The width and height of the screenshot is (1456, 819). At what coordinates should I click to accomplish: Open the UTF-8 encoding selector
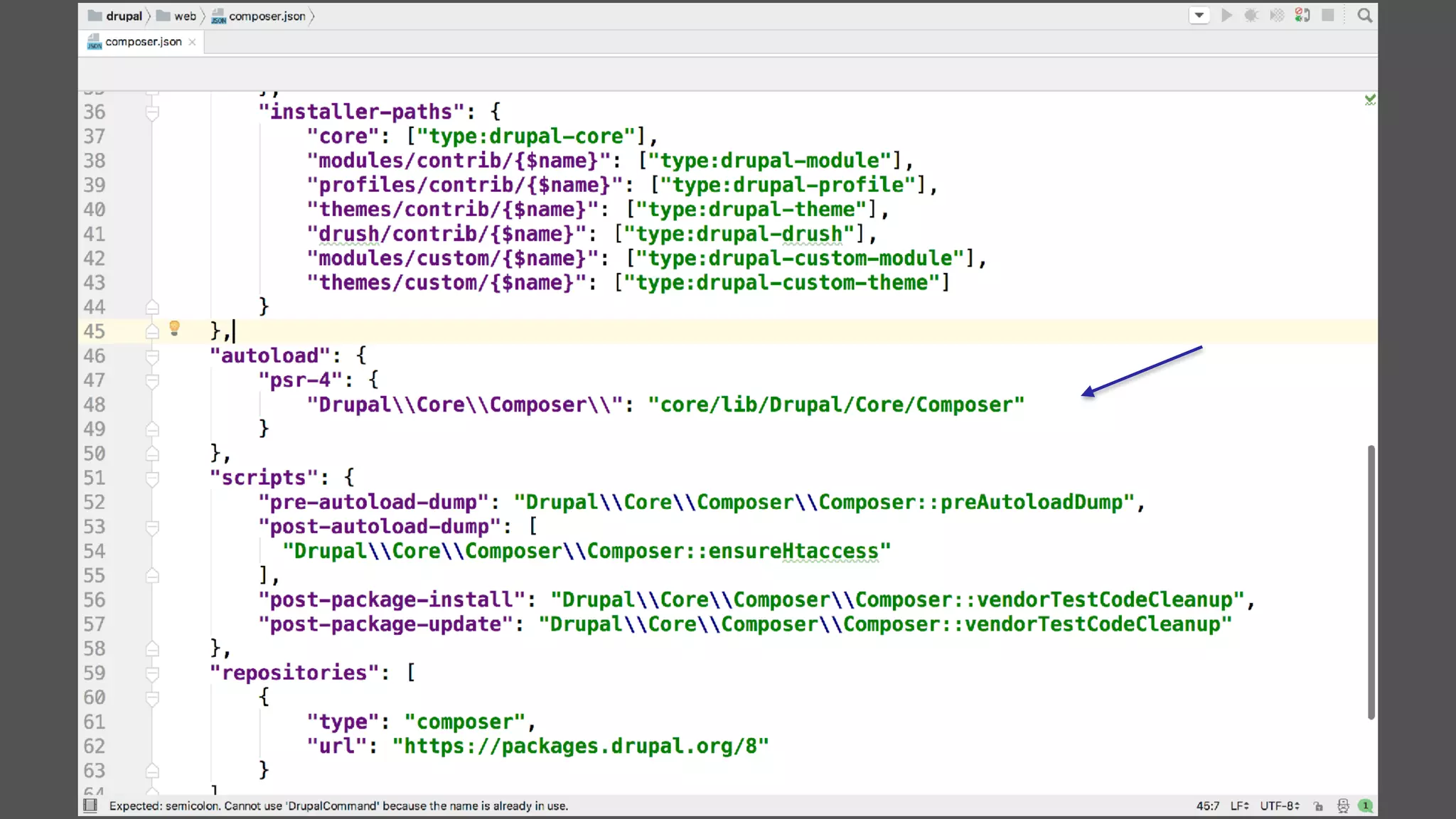click(x=1279, y=806)
